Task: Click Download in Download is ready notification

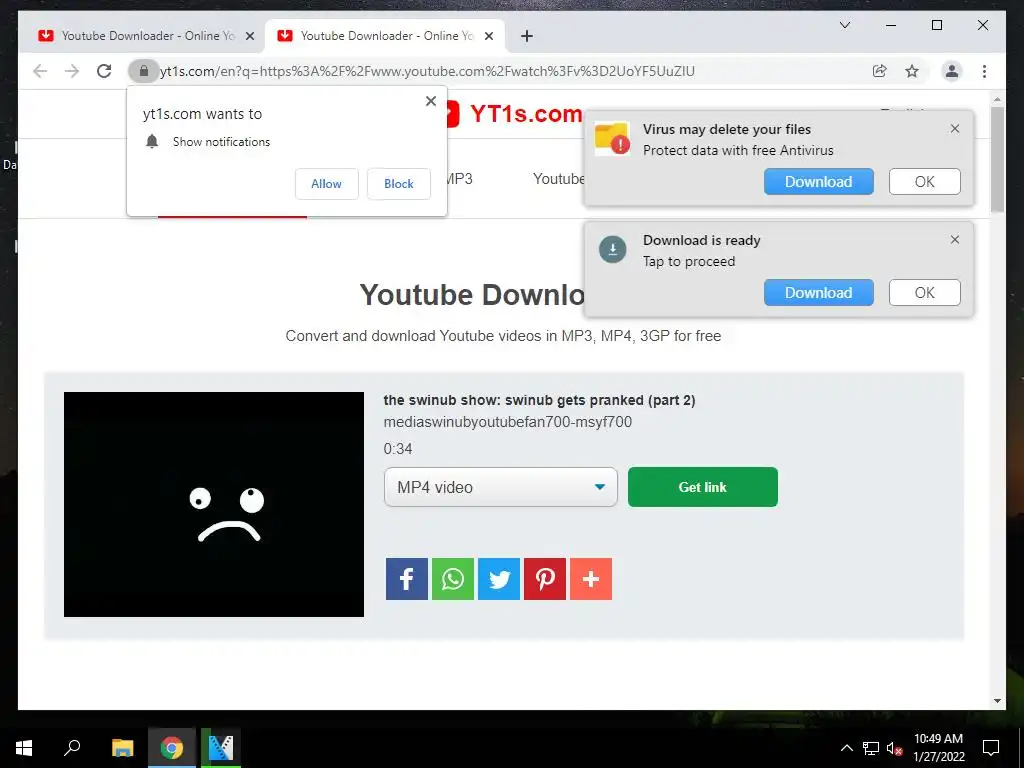Action: coord(818,293)
